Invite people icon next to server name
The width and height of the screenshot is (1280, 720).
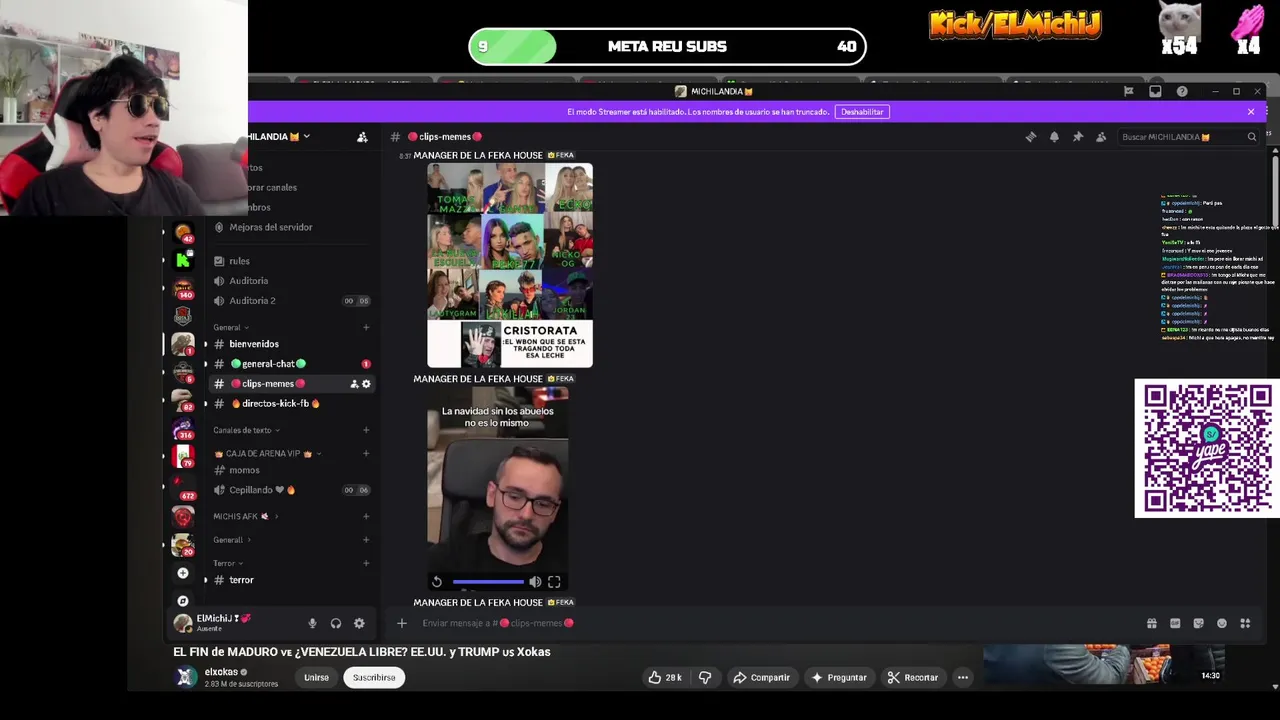pyautogui.click(x=362, y=137)
